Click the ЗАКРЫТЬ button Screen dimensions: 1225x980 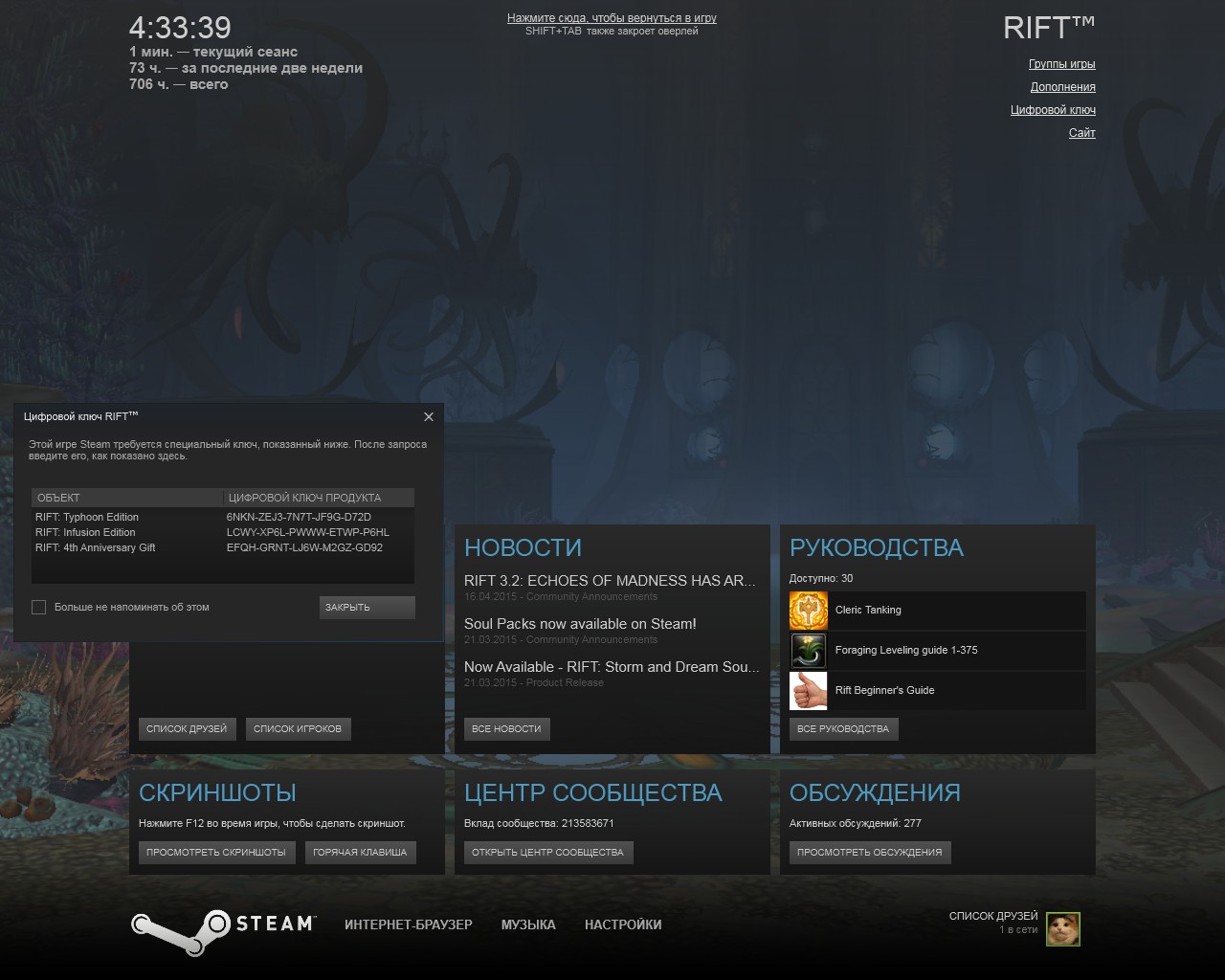367,607
